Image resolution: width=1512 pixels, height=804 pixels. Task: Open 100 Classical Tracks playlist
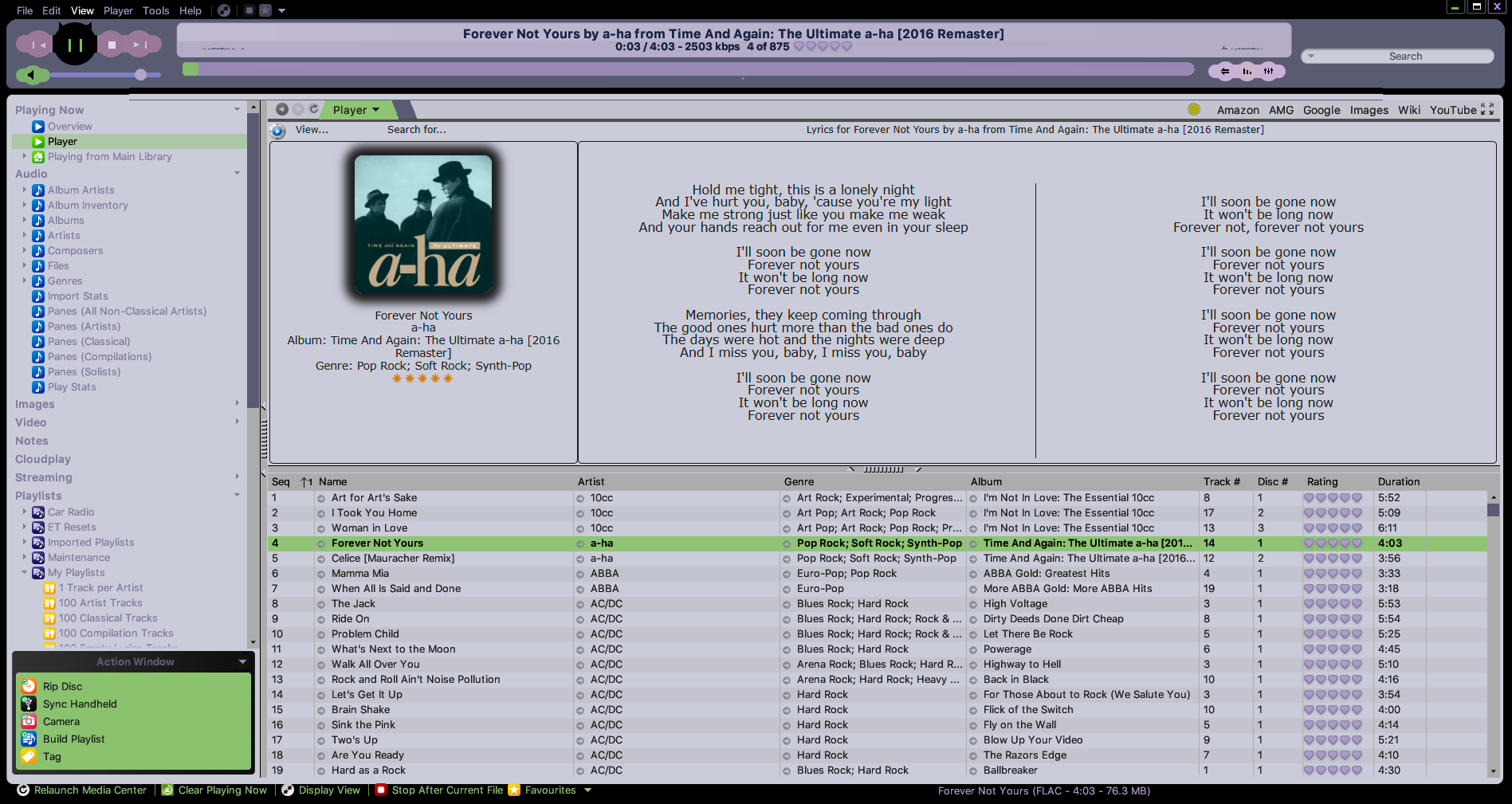click(x=108, y=618)
